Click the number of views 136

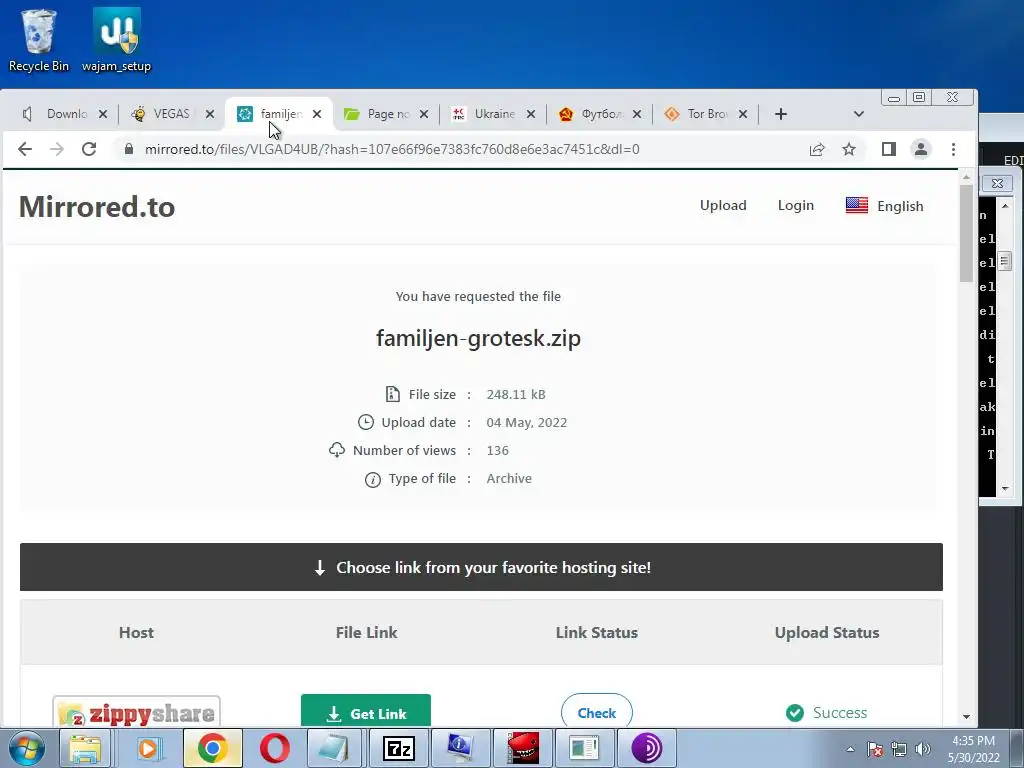pyautogui.click(x=497, y=451)
